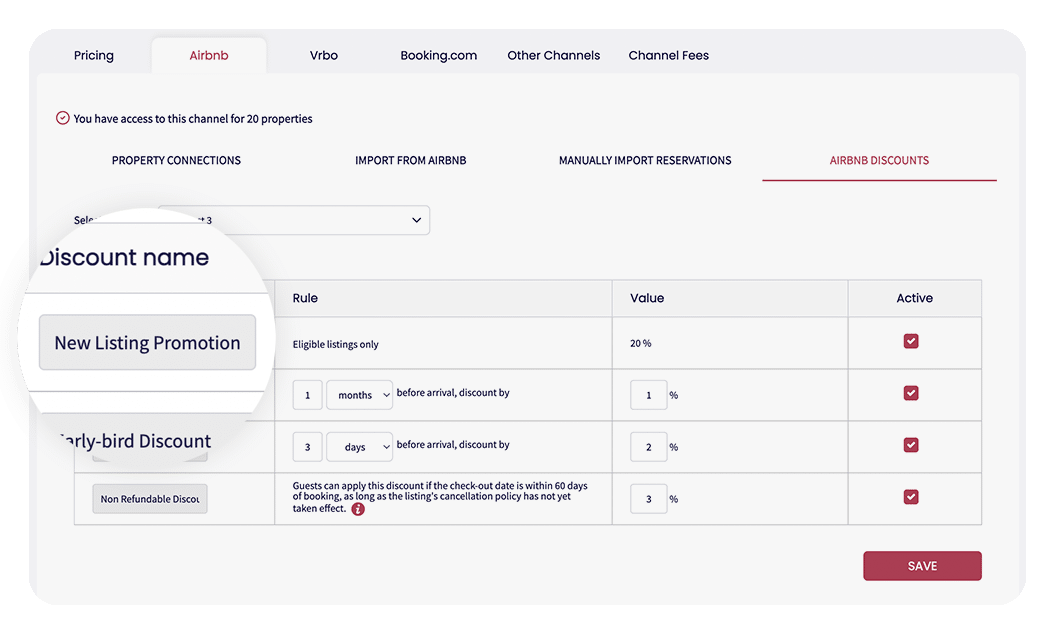Click 'You have access to this channel' message
Viewport: 1056px width, 633px height.
click(193, 119)
